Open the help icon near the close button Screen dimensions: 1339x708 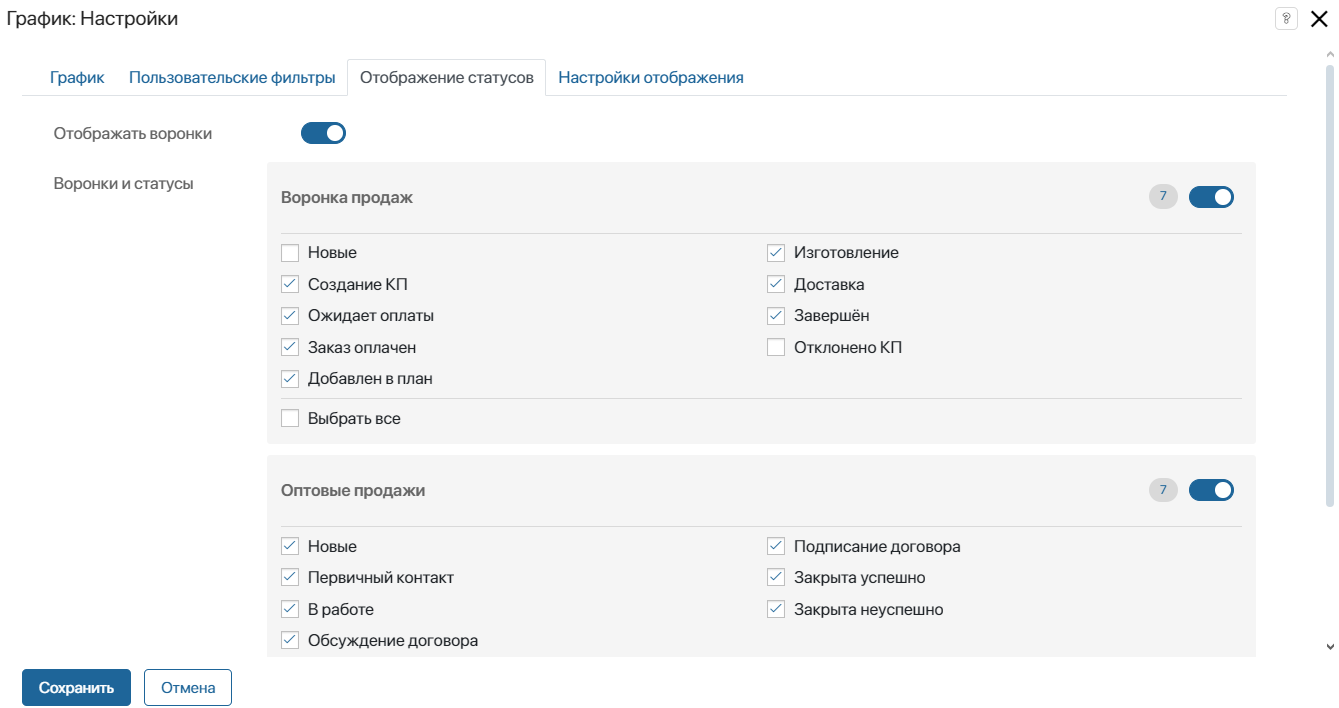[x=1286, y=19]
